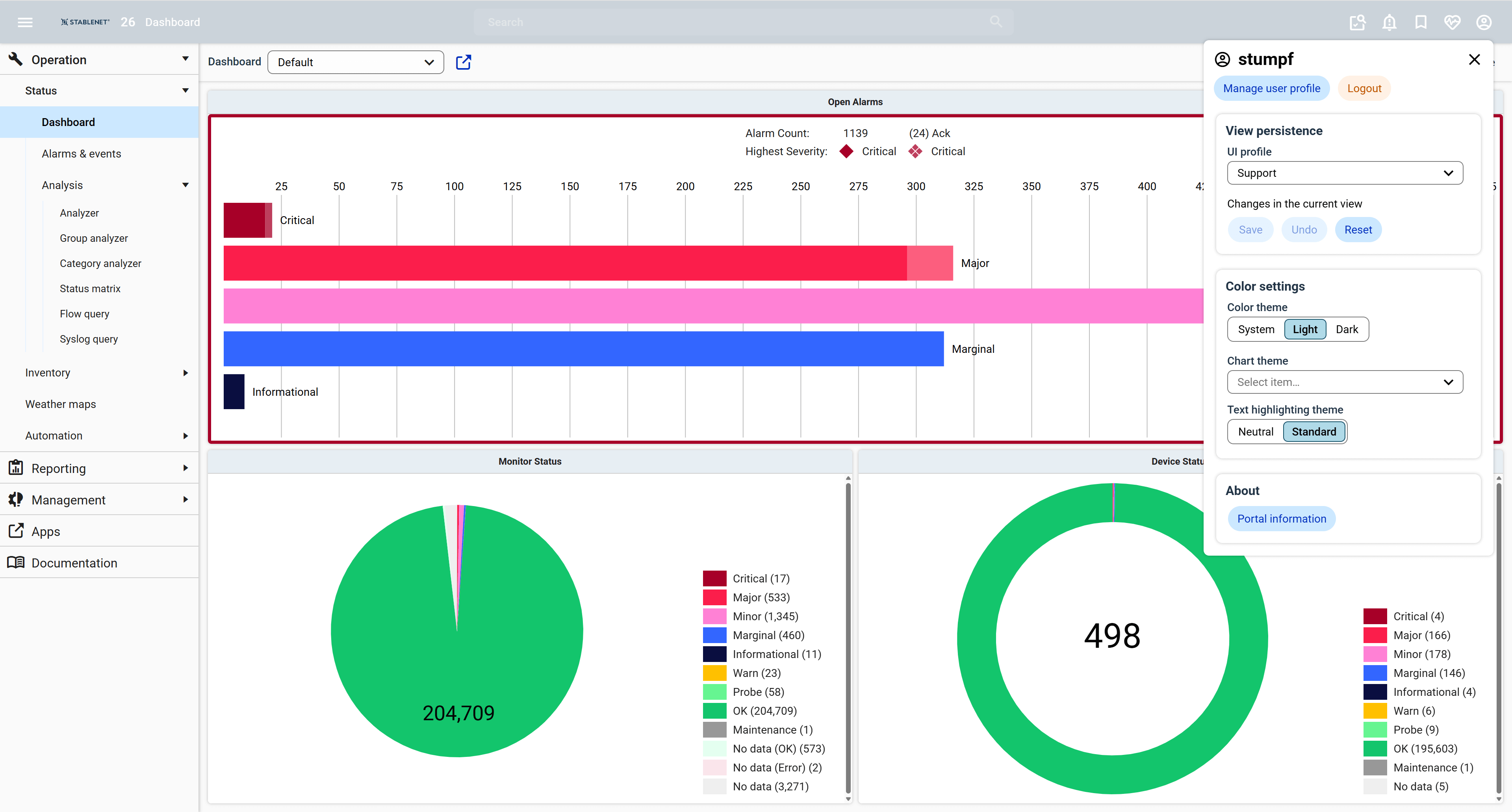Open Status matrix in sidebar
Viewport: 1512px width, 812px height.
coord(90,289)
